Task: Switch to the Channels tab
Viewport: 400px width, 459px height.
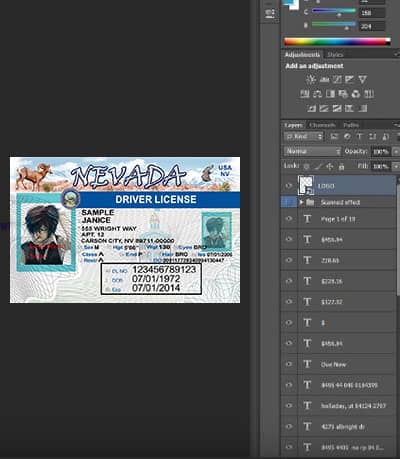Action: point(322,125)
